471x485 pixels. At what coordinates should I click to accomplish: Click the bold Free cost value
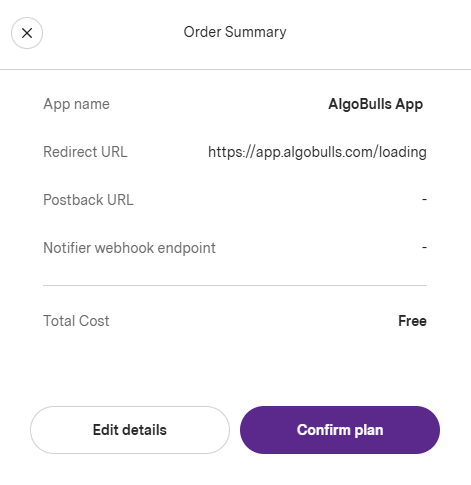(x=412, y=321)
